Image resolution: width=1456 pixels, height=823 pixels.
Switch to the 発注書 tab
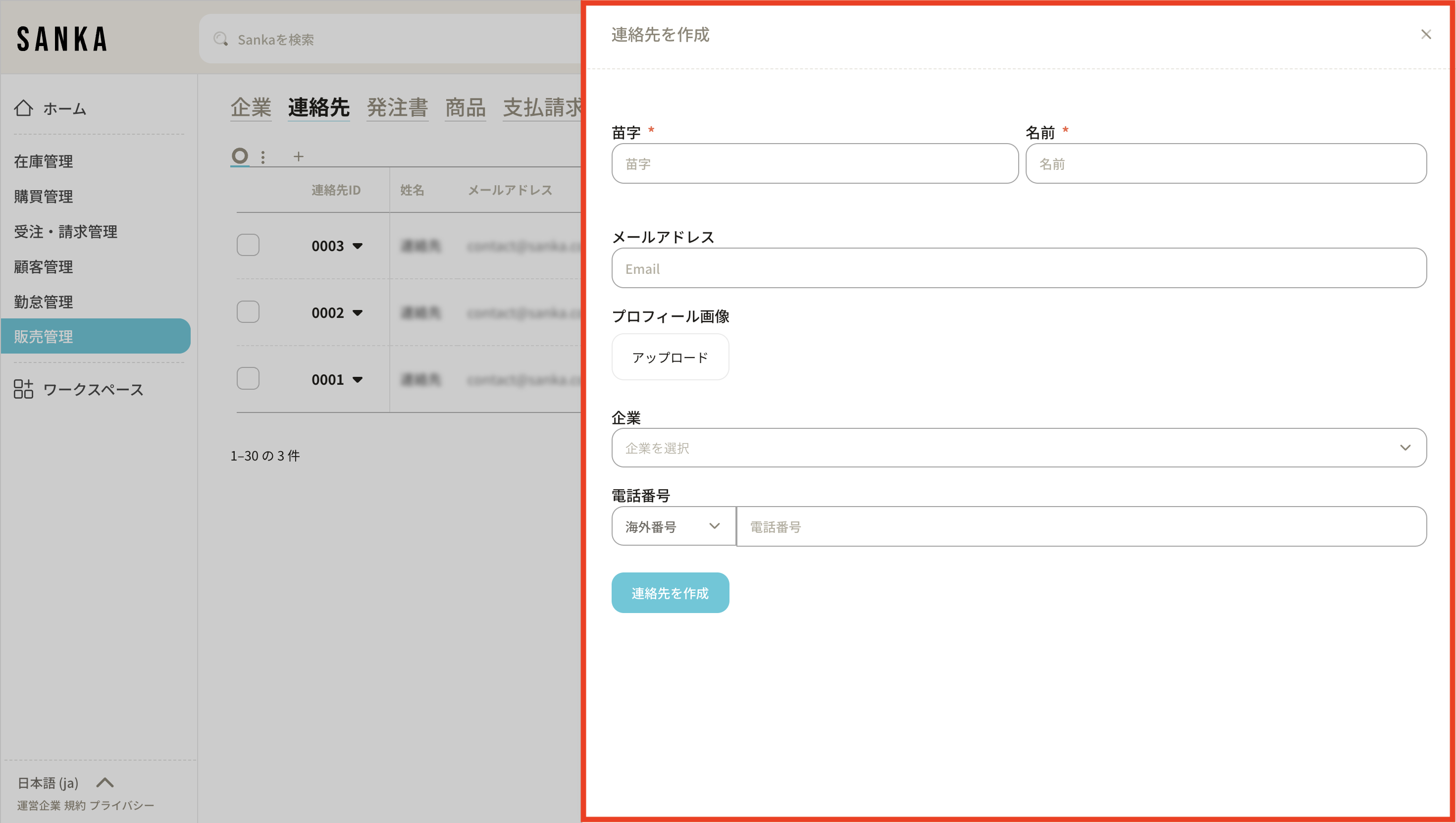(397, 107)
